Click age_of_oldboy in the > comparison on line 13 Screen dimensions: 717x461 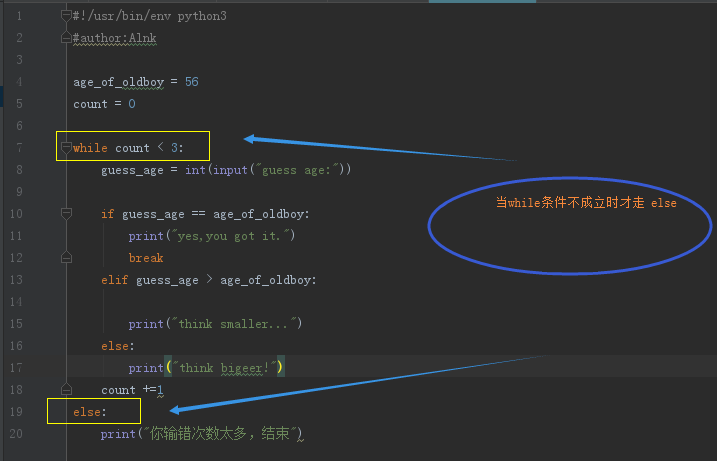click(265, 280)
